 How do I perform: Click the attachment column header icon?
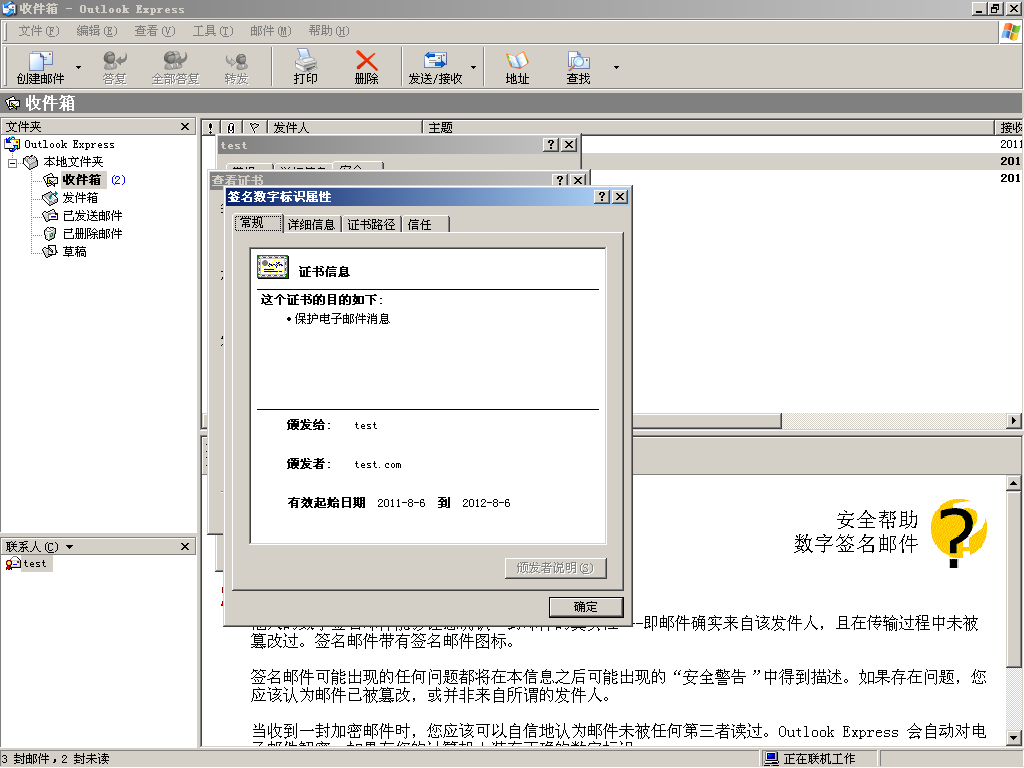click(x=231, y=127)
